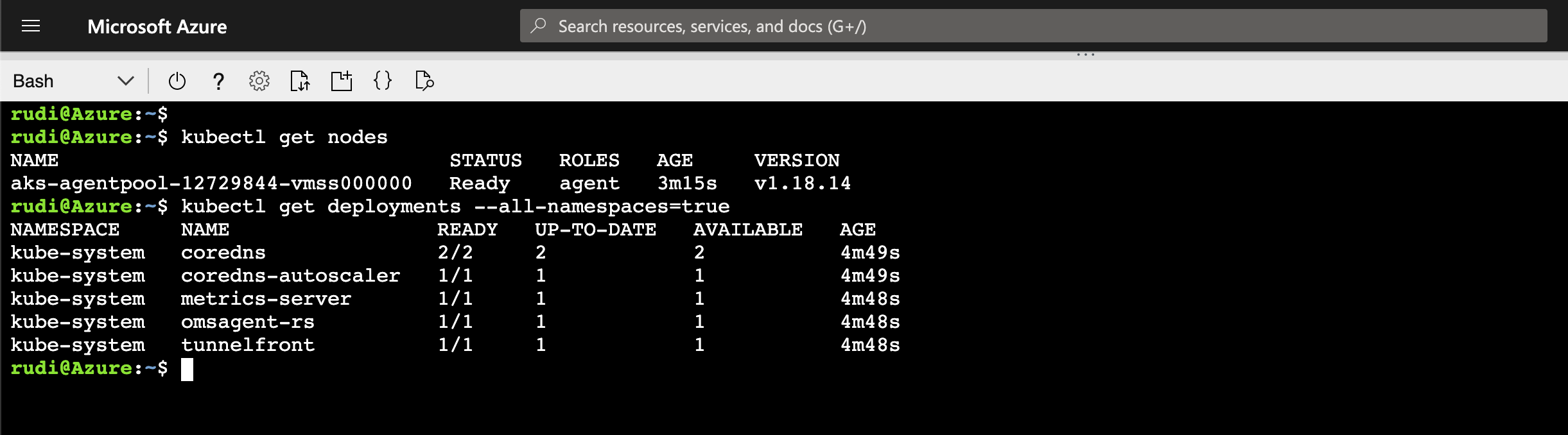
Task: Open the curly braces editor icon
Action: tap(383, 81)
